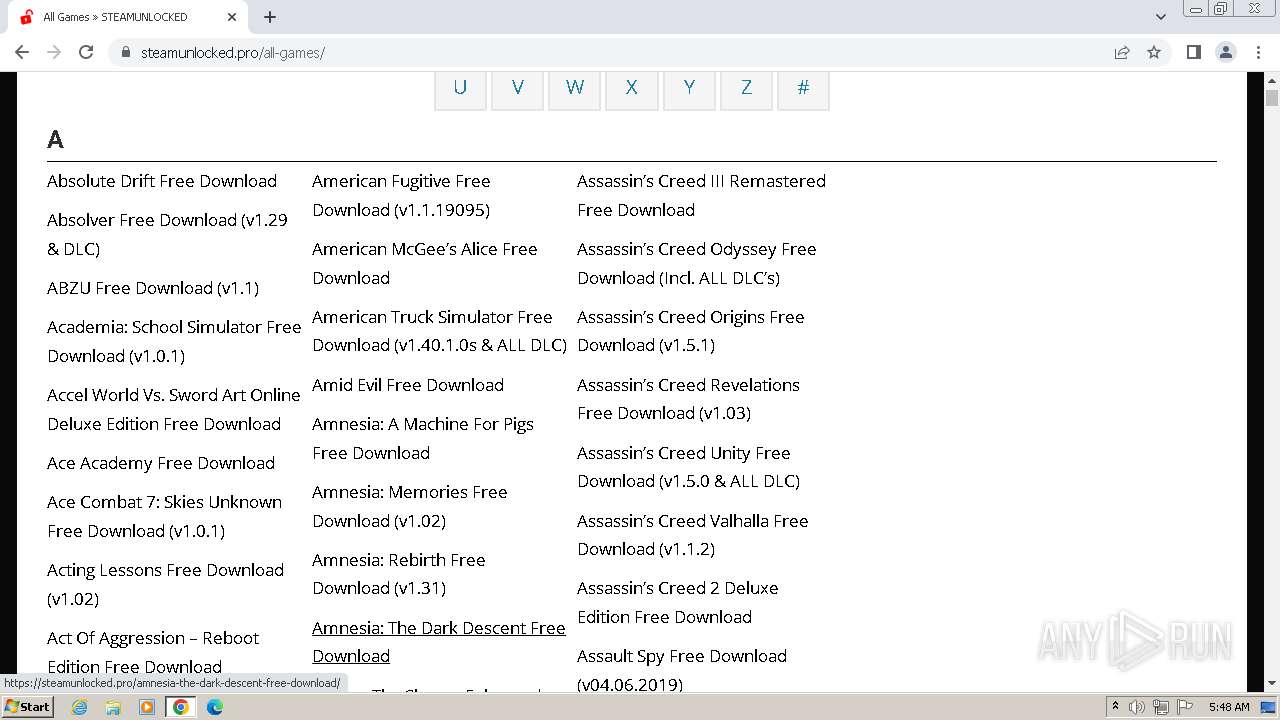Open Amnesia: Memories Free Download
This screenshot has width=1280, height=720.
click(410, 506)
